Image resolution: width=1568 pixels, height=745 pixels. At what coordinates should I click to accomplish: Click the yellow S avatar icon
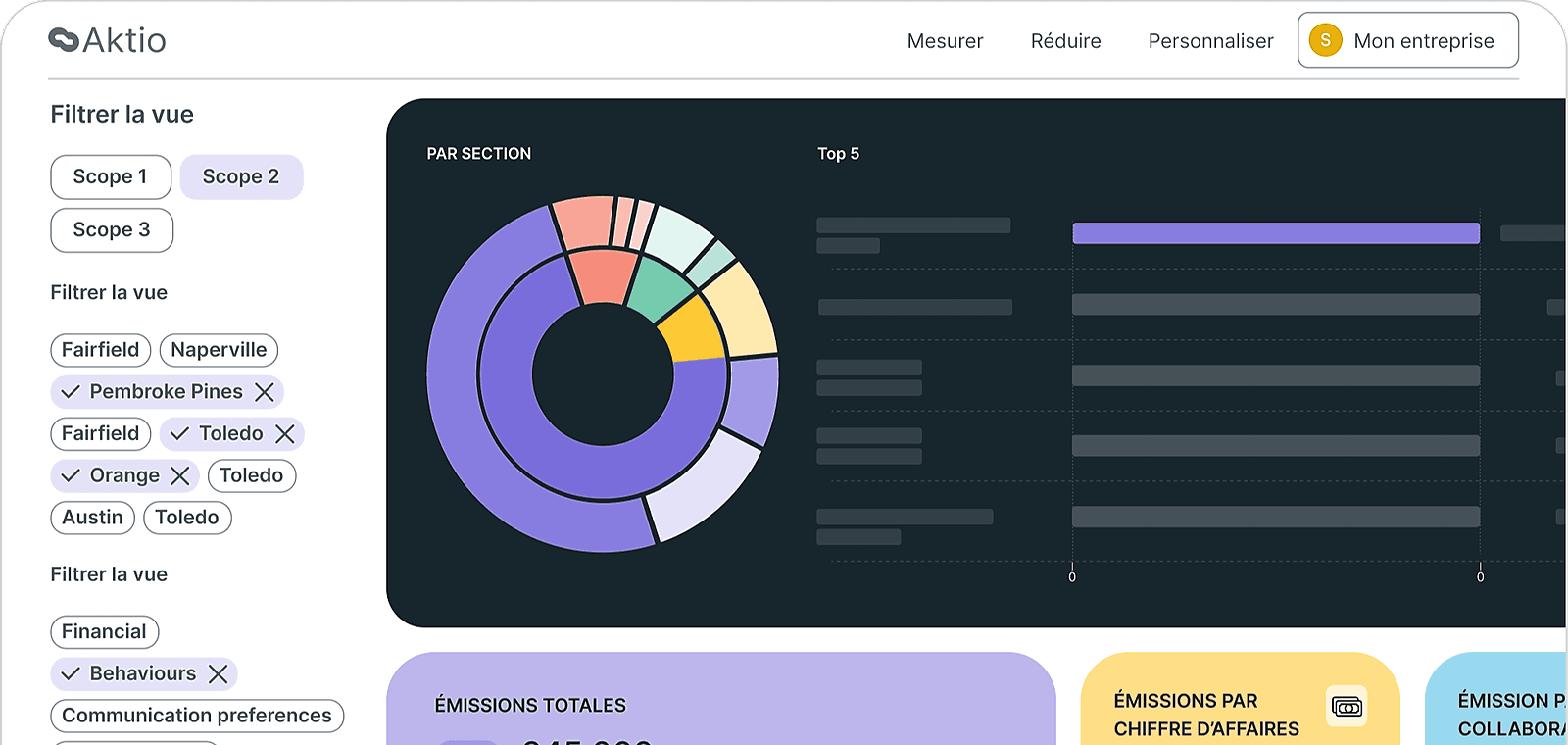point(1325,40)
